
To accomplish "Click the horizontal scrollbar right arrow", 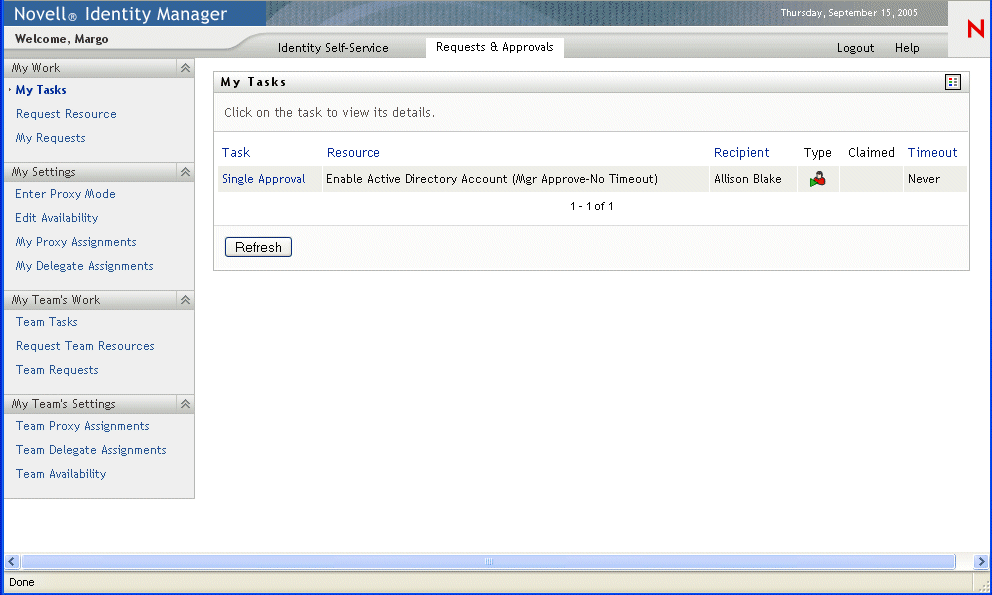I will (981, 561).
